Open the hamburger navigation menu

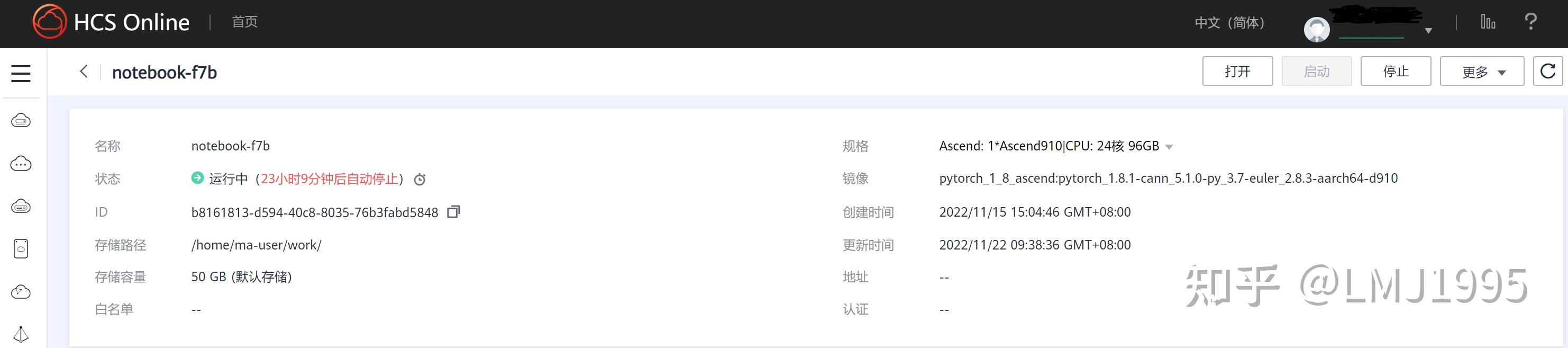point(20,73)
